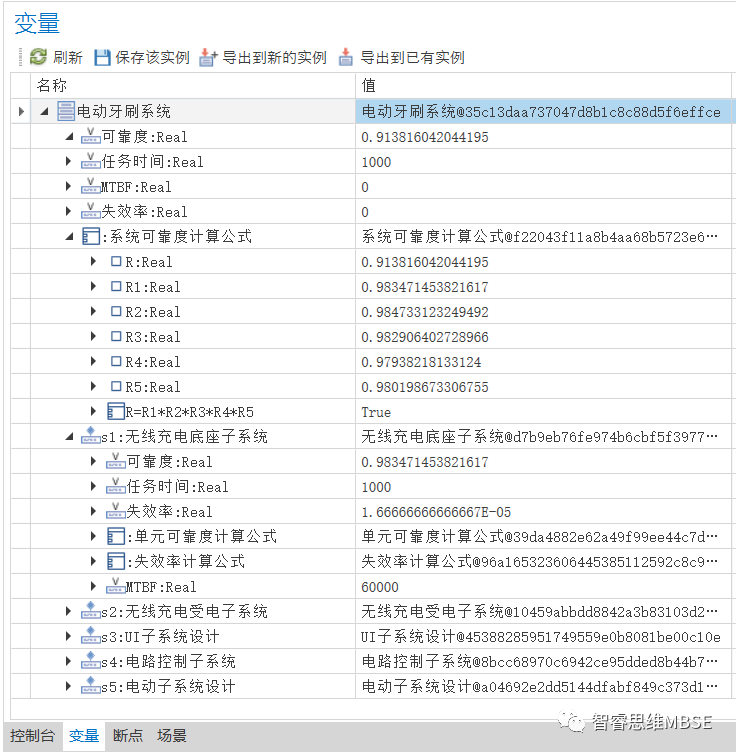The height and width of the screenshot is (754, 736).
Task: Click the square parameter icon of R:Real
Action: click(x=116, y=261)
